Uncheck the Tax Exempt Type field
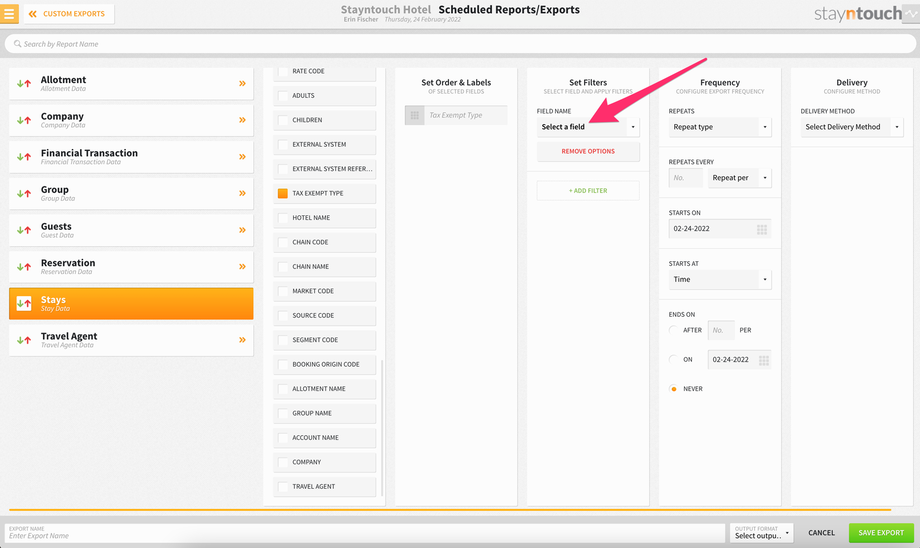The height and width of the screenshot is (548, 920). point(283,194)
